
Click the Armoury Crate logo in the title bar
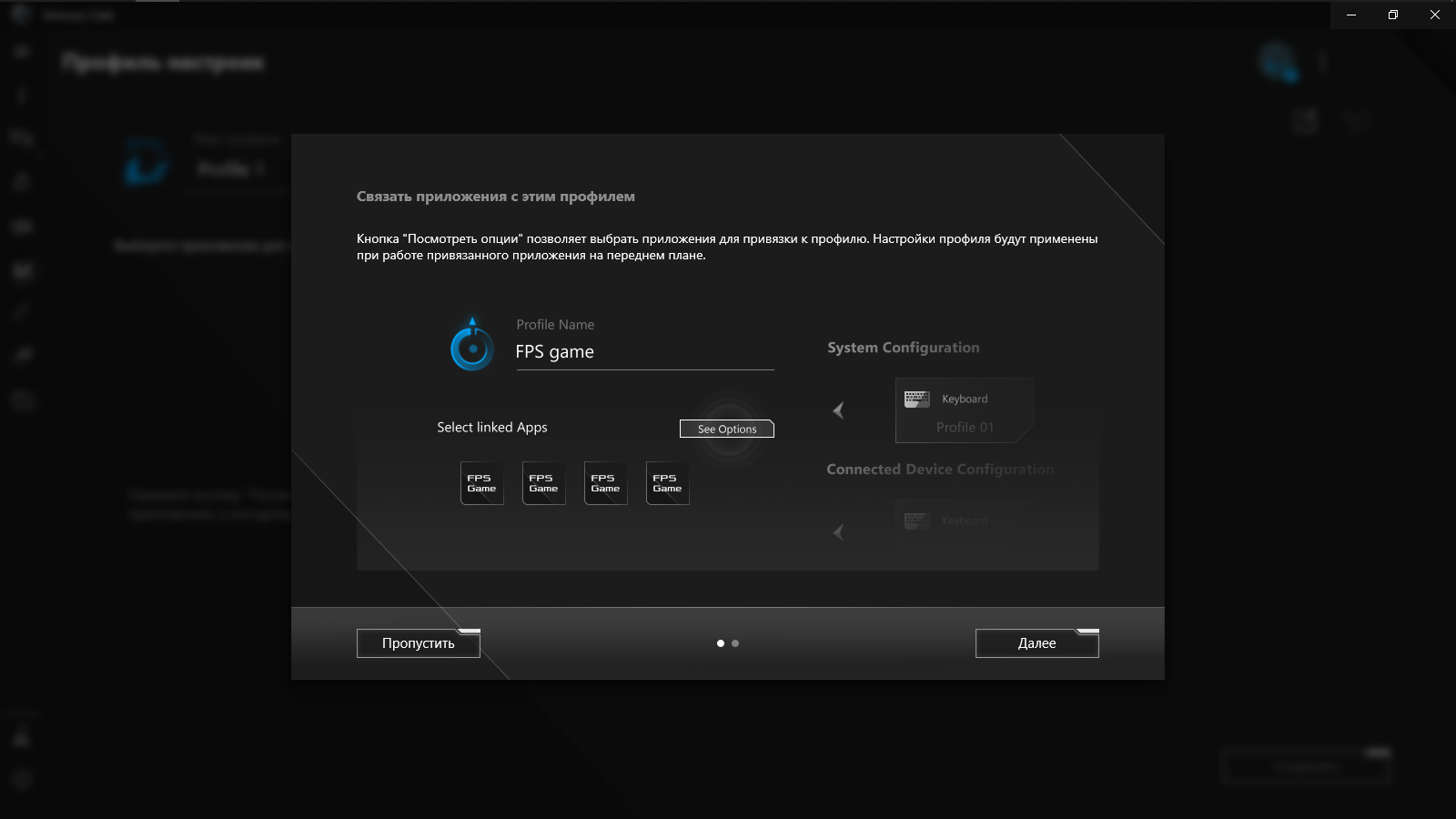tap(20, 15)
